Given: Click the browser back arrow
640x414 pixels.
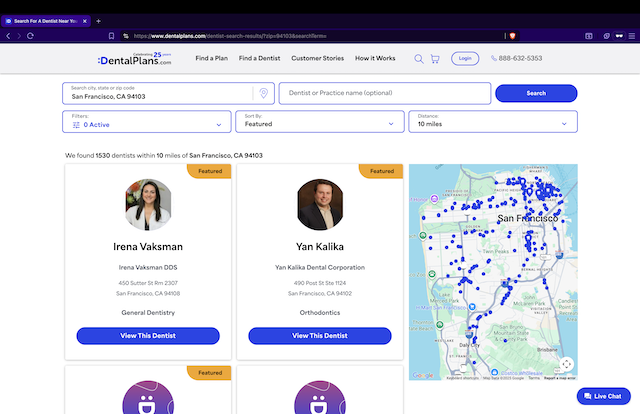Looking at the screenshot, I should [x=8, y=35].
